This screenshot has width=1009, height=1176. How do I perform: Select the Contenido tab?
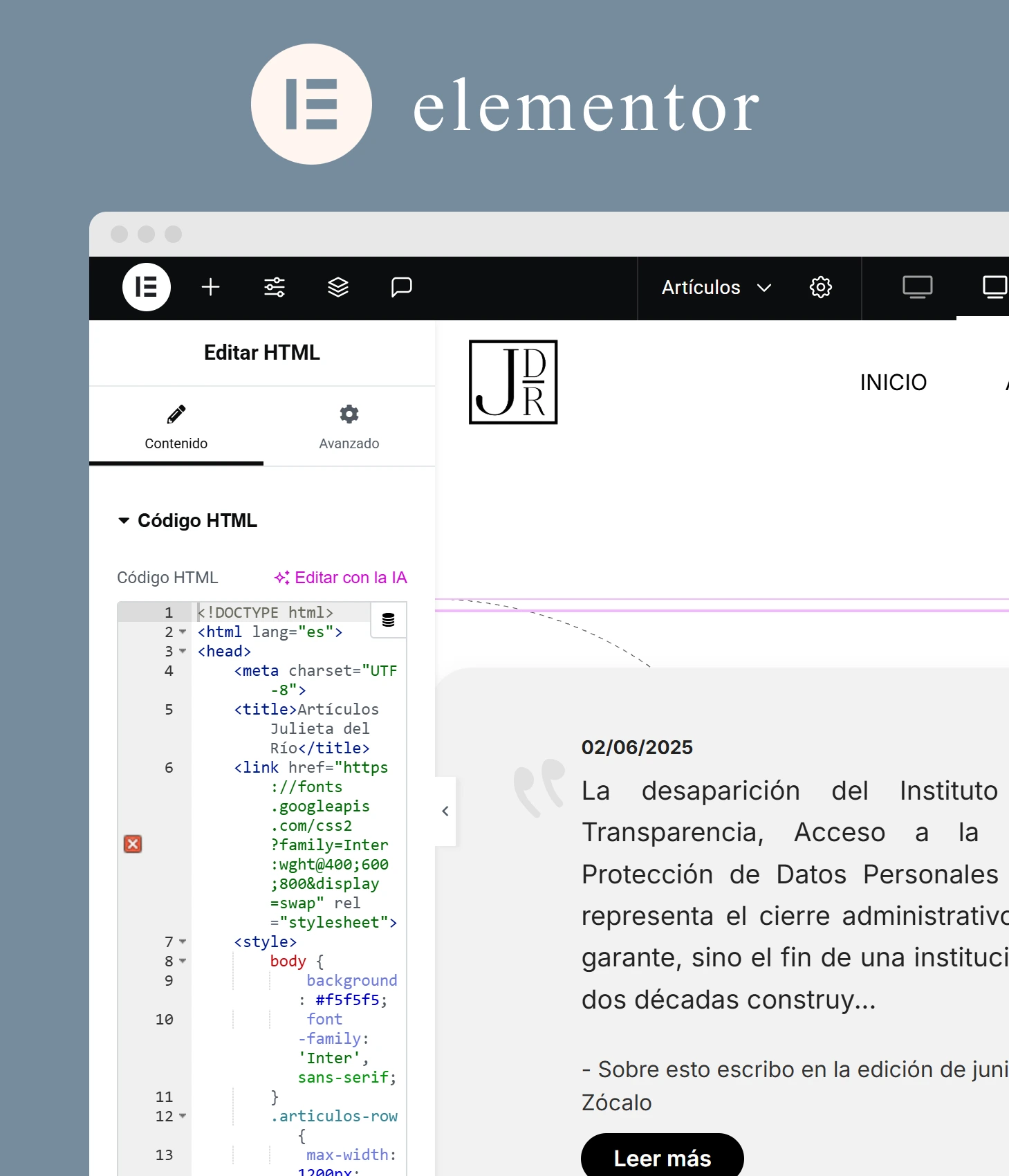pyautogui.click(x=176, y=427)
